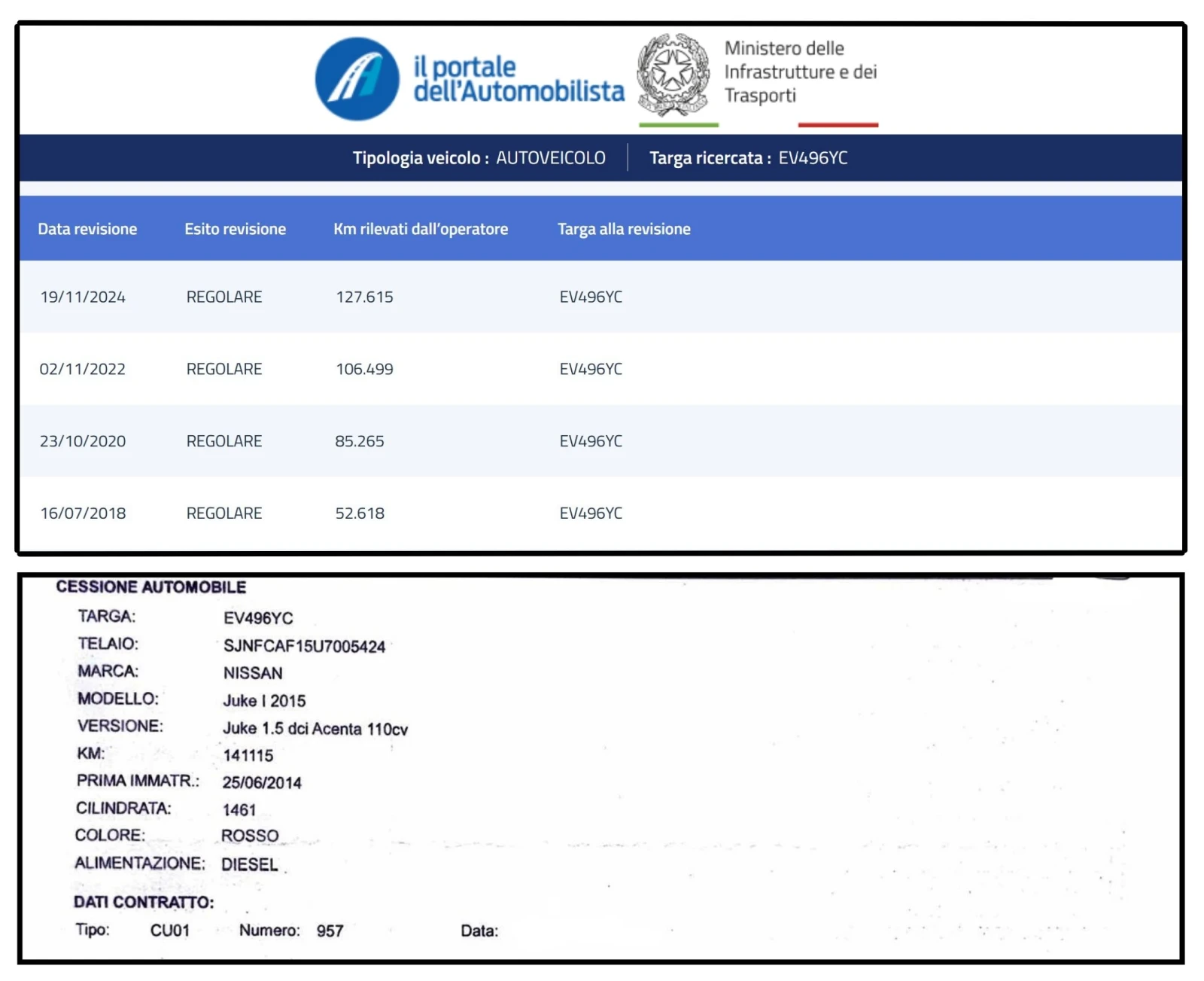Click the "Data:" contract label
This screenshot has height=981, width=1204.
pos(479,932)
